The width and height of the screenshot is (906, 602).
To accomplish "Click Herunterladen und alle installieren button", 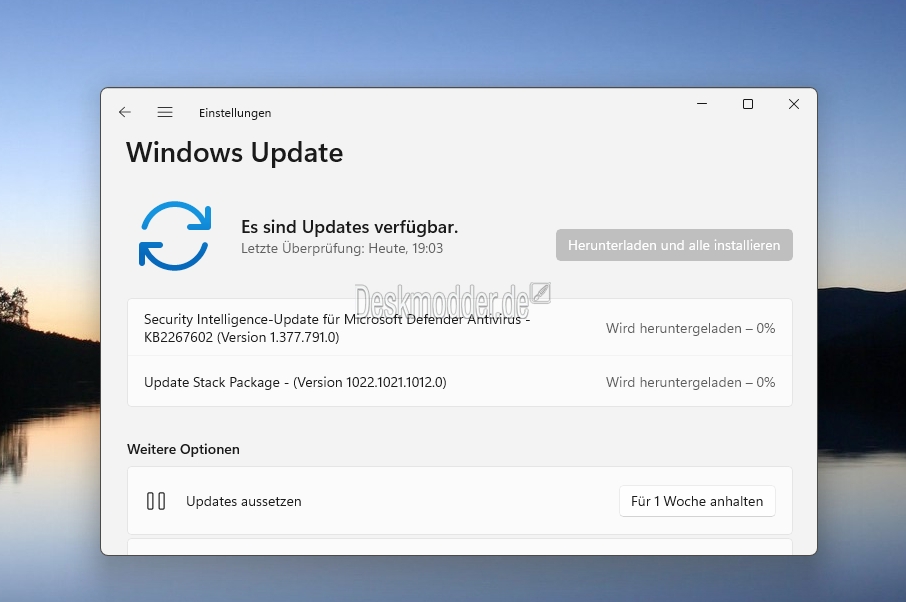I will coord(674,245).
